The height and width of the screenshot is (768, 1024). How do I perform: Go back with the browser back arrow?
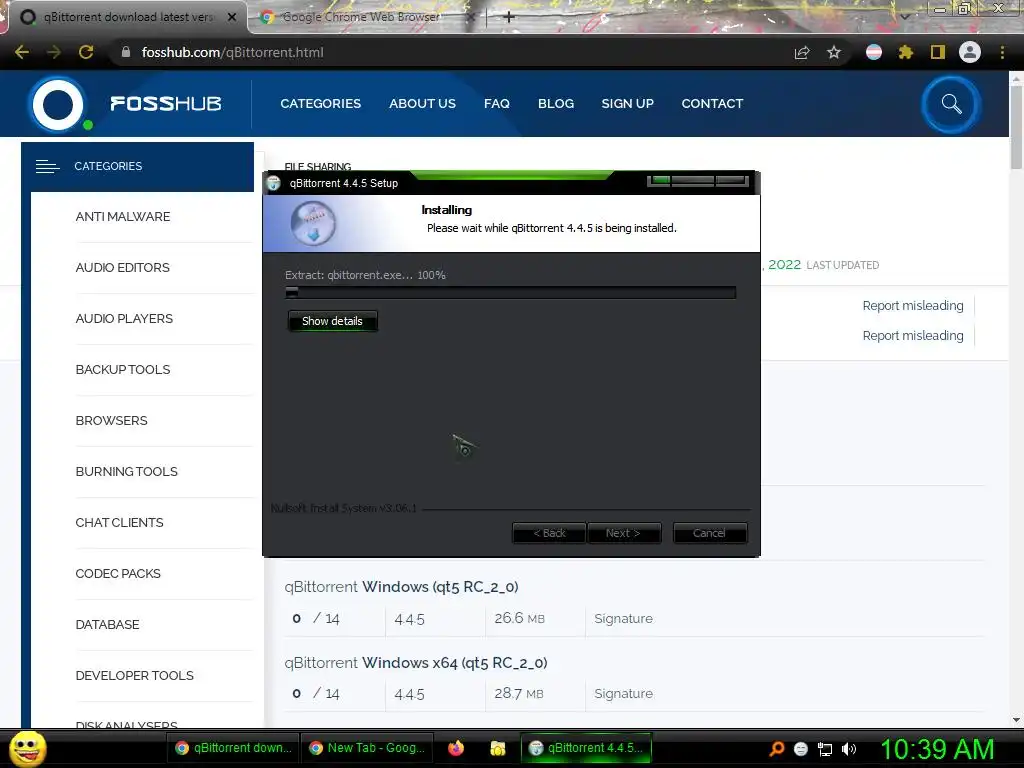[x=22, y=52]
